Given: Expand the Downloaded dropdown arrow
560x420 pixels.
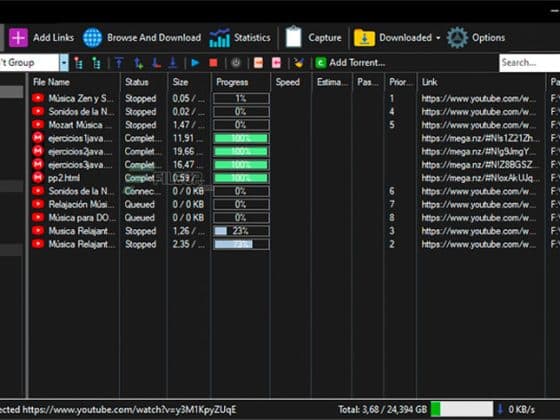Looking at the screenshot, I should [438, 38].
